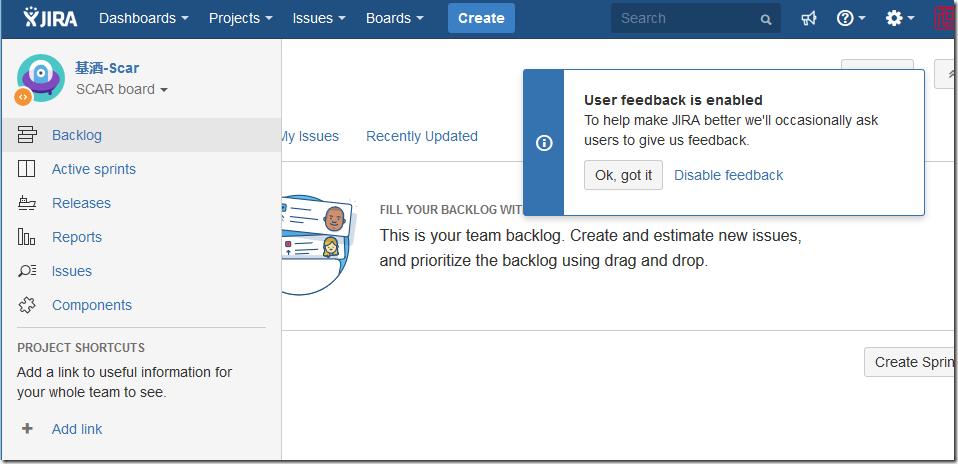This screenshot has width=958, height=464.
Task: Open the SCAR board switcher dropdown
Action: (x=122, y=89)
